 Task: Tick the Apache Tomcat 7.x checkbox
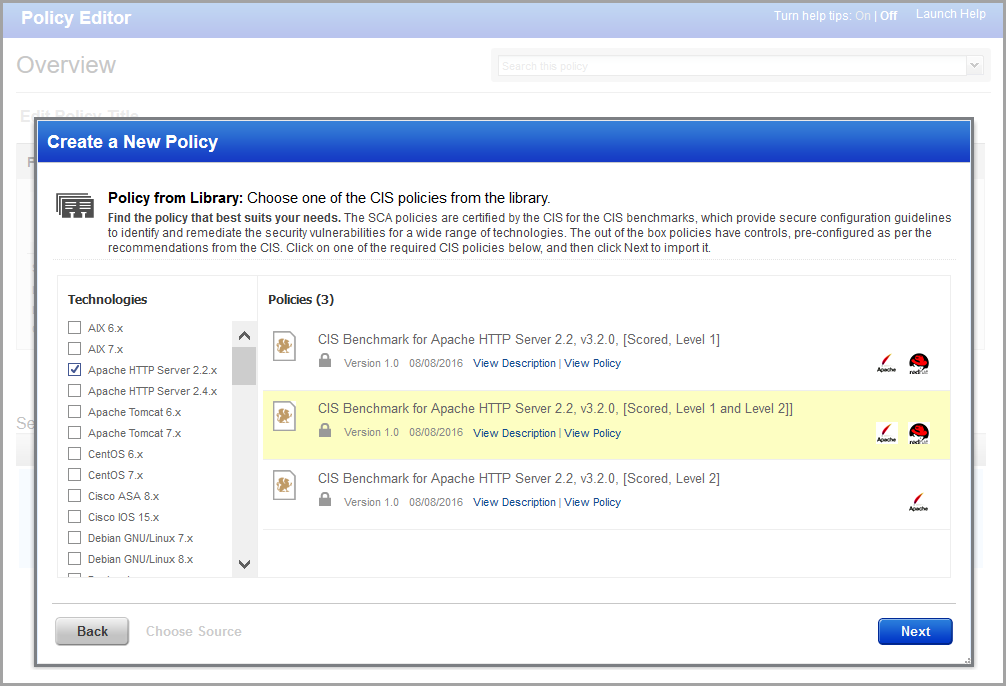(x=74, y=433)
